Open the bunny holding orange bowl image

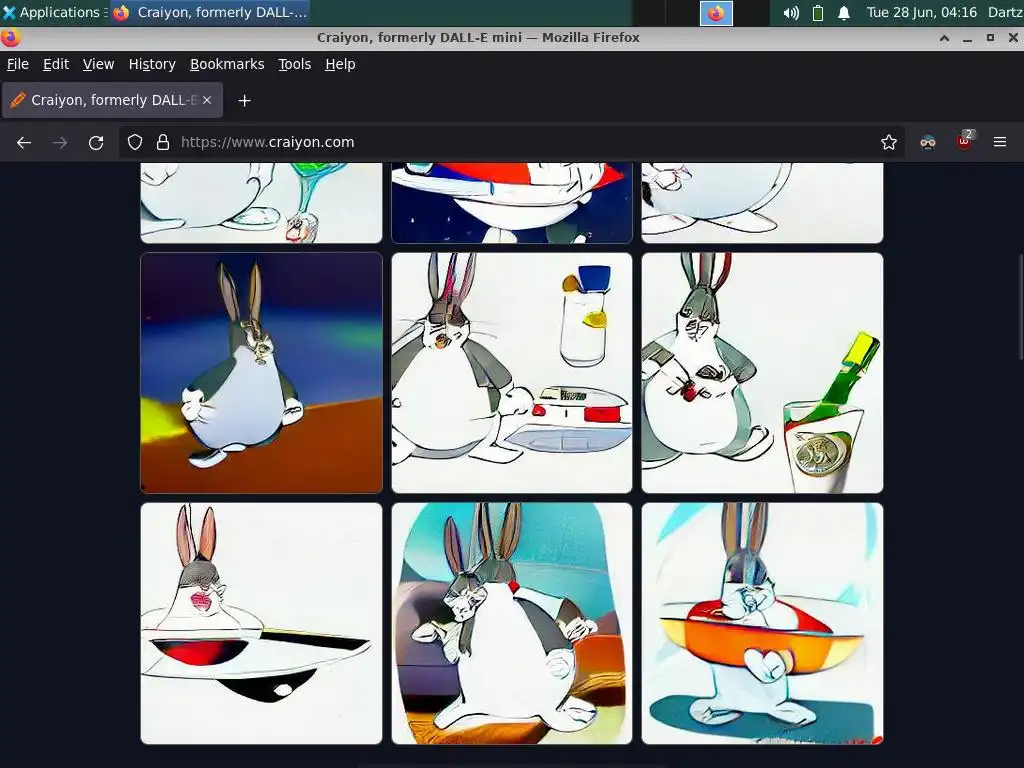coord(762,623)
